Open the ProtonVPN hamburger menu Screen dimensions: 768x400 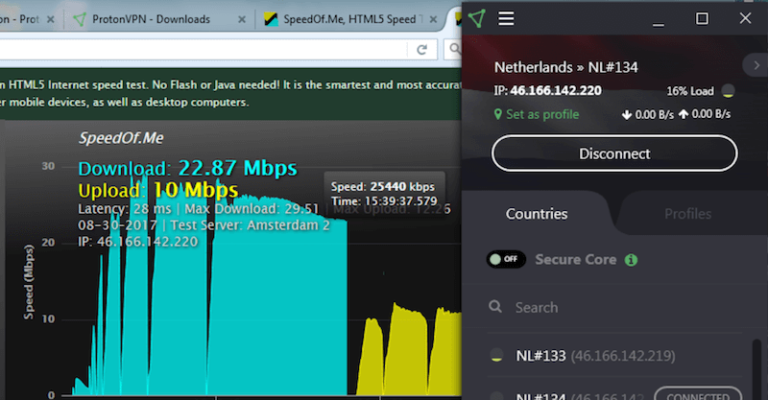tap(507, 18)
